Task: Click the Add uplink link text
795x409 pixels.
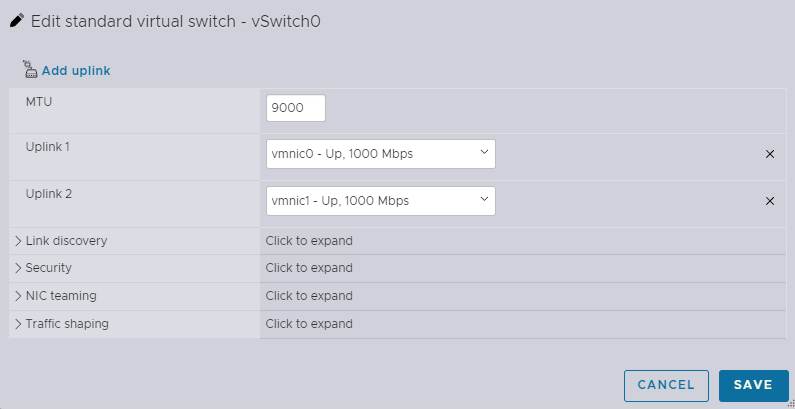Action: (76, 71)
